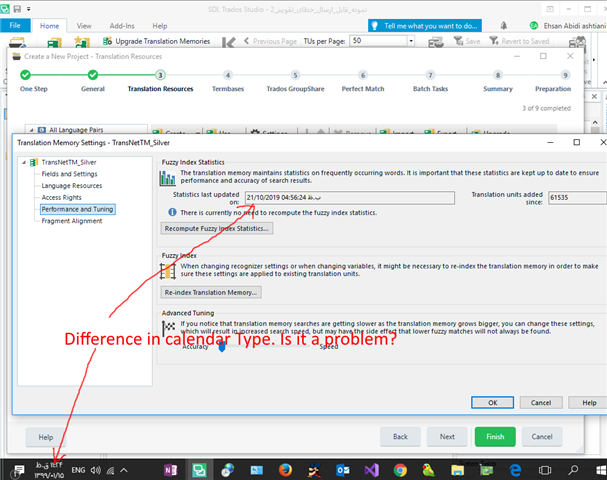Screen dimensions: 607x480
Task: Open Firefox from the taskbar
Action: 285,470
